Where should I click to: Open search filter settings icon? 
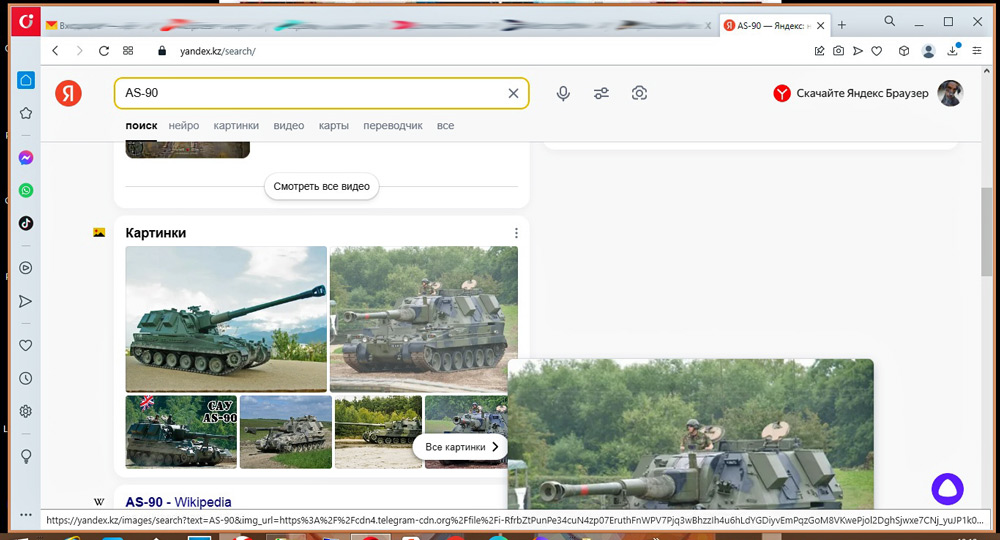601,93
